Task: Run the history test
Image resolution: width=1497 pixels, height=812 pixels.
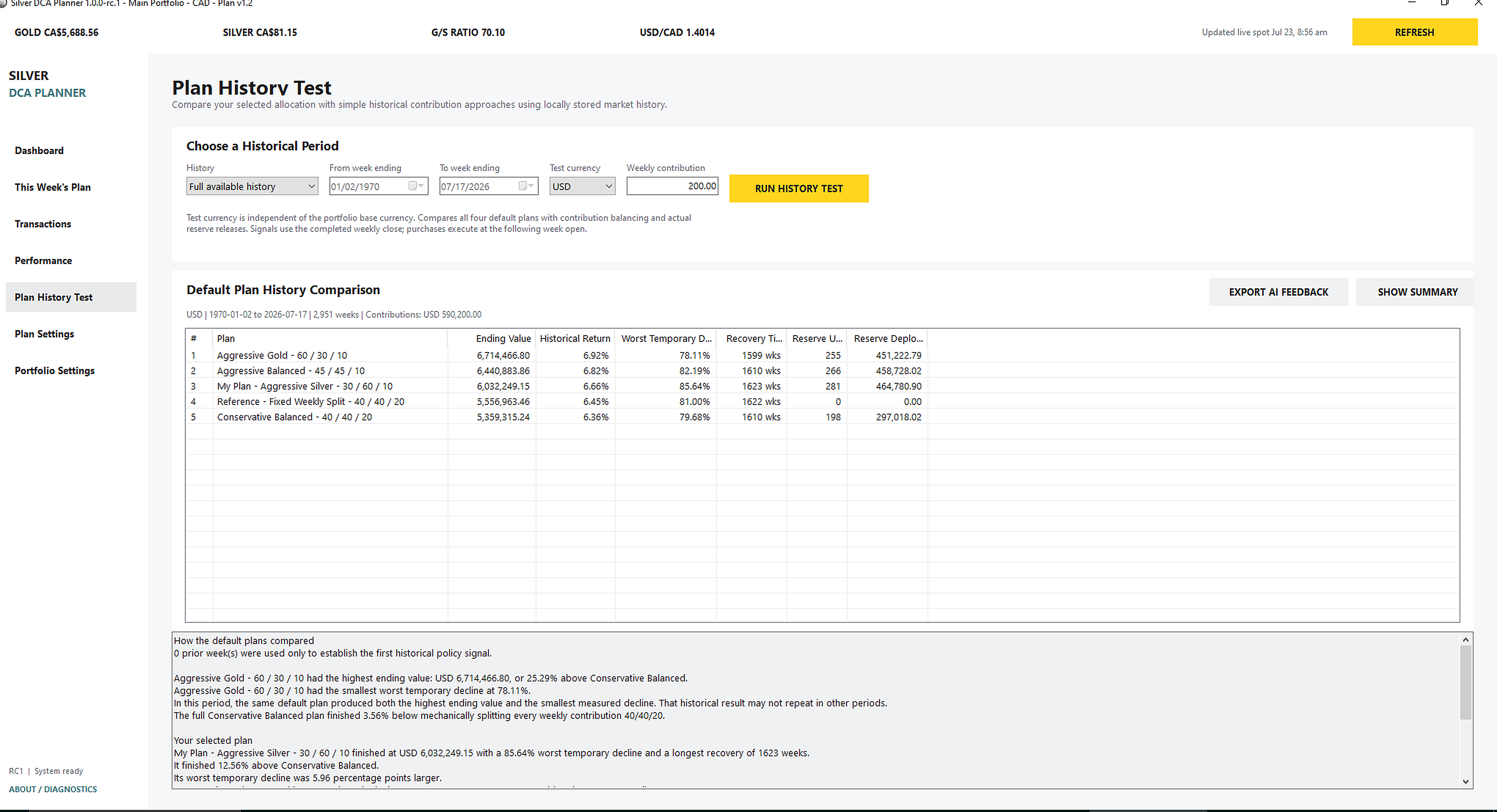Action: 798,188
